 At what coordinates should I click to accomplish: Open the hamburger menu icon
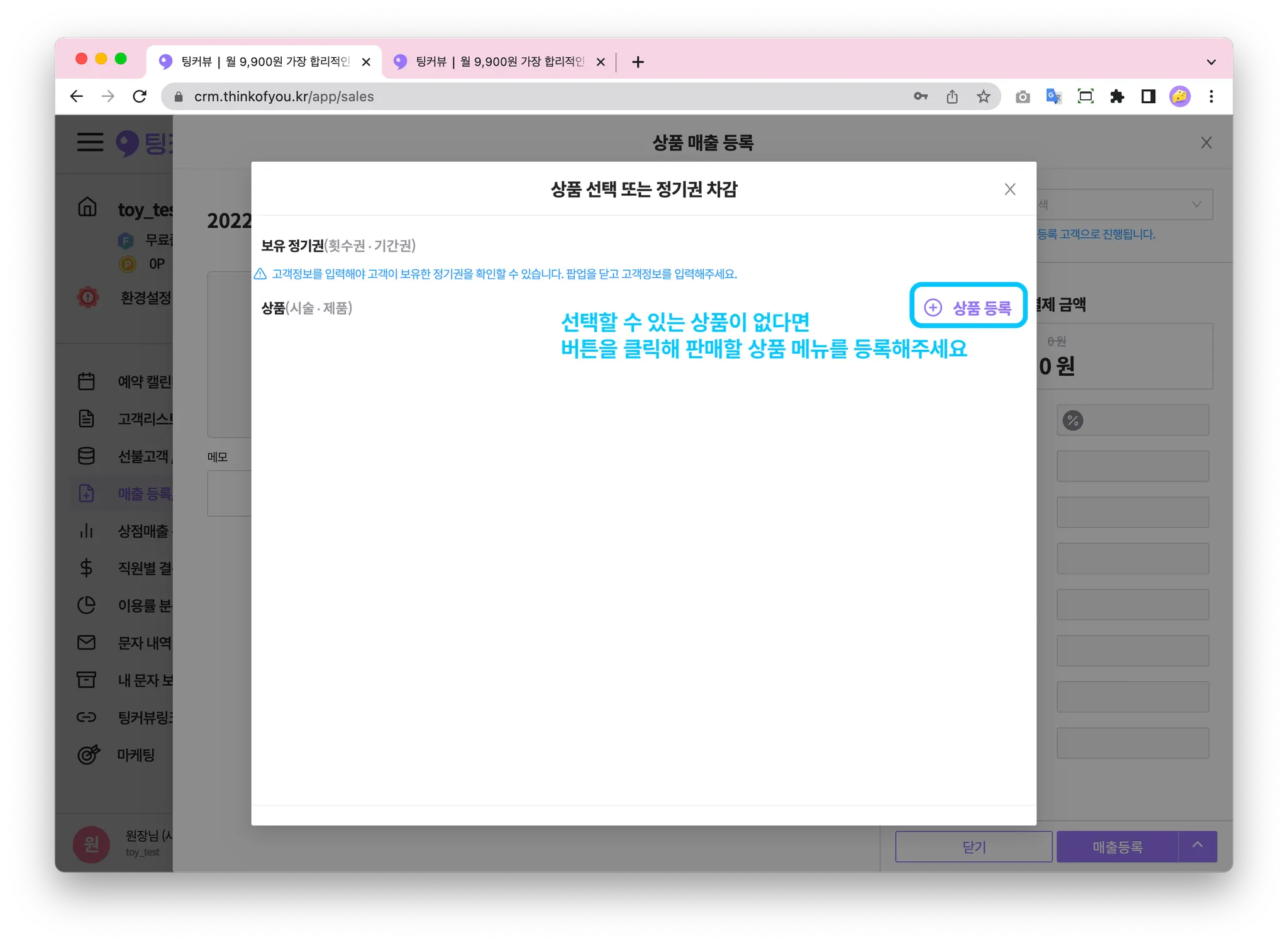[90, 142]
